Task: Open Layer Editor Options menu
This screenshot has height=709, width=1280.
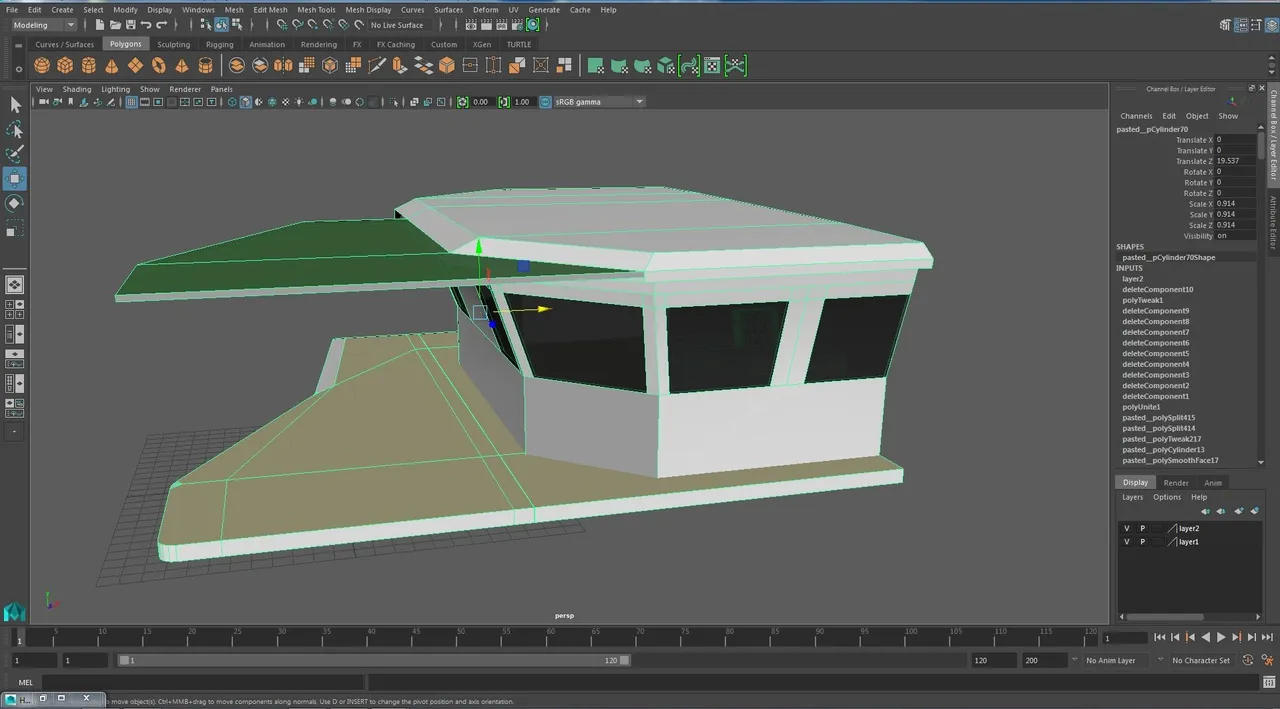Action: pos(1167,497)
